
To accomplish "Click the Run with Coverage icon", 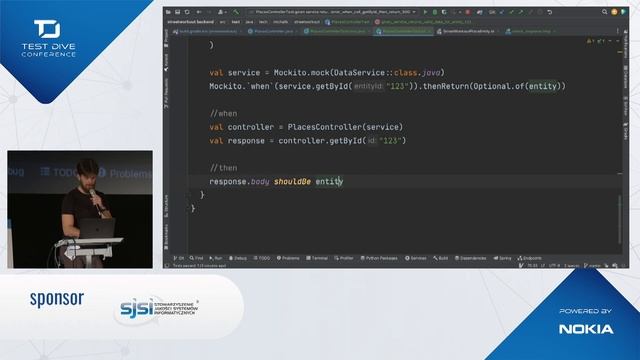I will (x=444, y=12).
